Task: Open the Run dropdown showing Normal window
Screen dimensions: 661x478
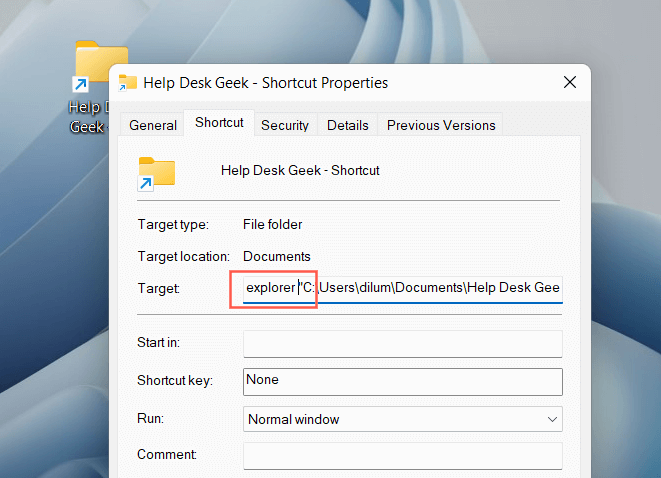Action: click(403, 419)
